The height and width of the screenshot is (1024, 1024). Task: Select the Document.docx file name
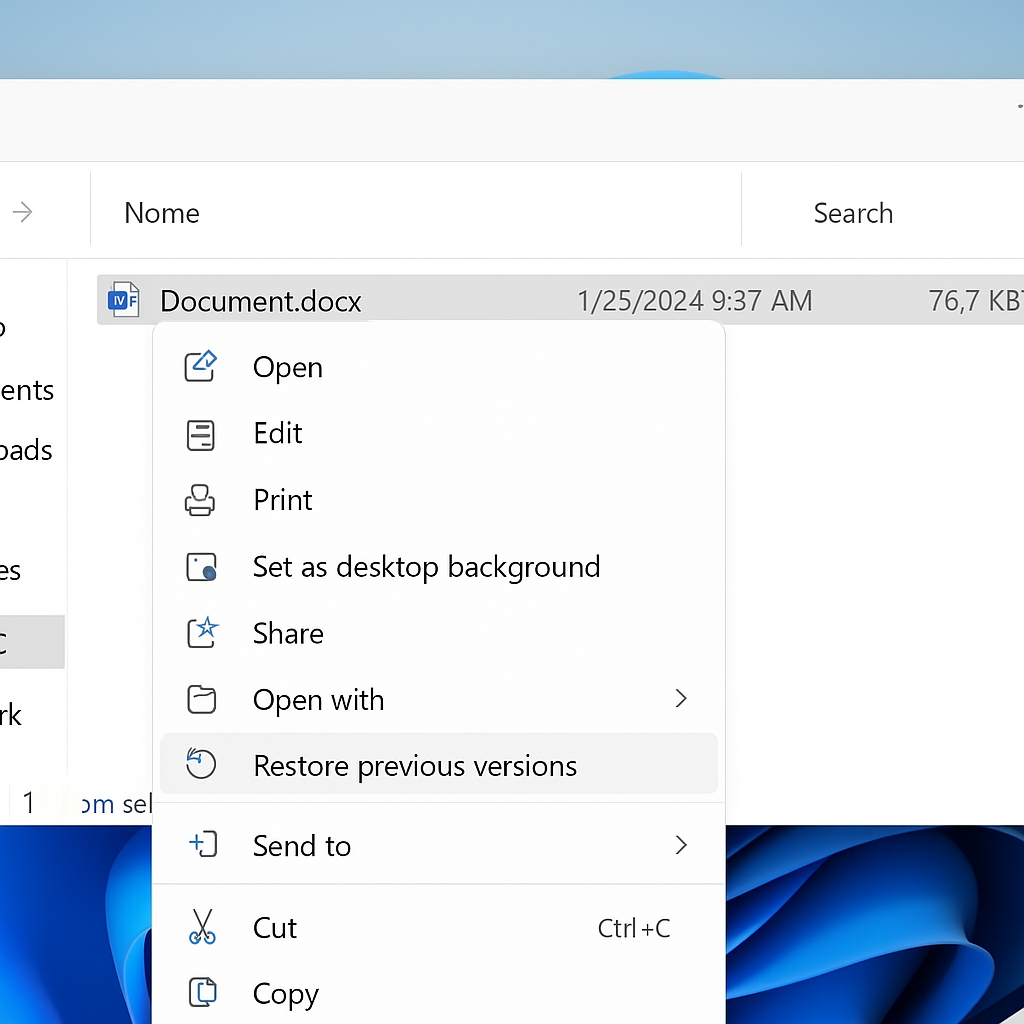point(261,301)
